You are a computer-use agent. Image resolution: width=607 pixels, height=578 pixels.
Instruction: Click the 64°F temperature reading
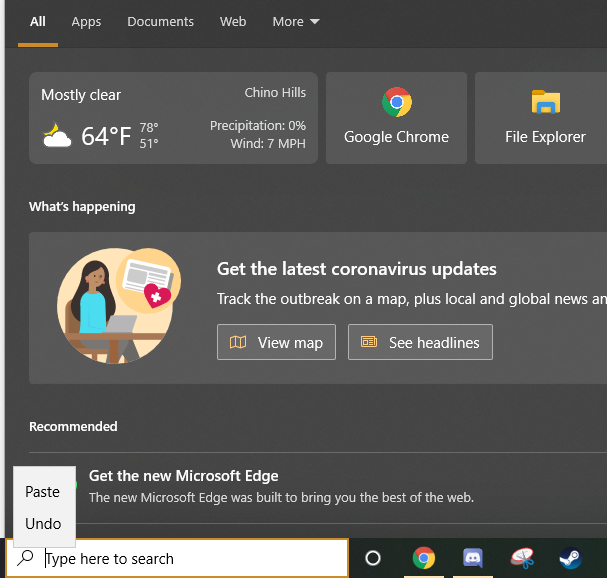pyautogui.click(x=106, y=136)
